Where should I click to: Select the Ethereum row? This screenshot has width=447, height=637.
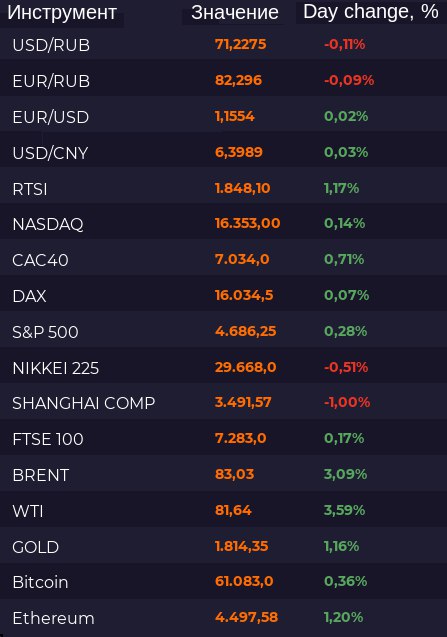(x=224, y=618)
